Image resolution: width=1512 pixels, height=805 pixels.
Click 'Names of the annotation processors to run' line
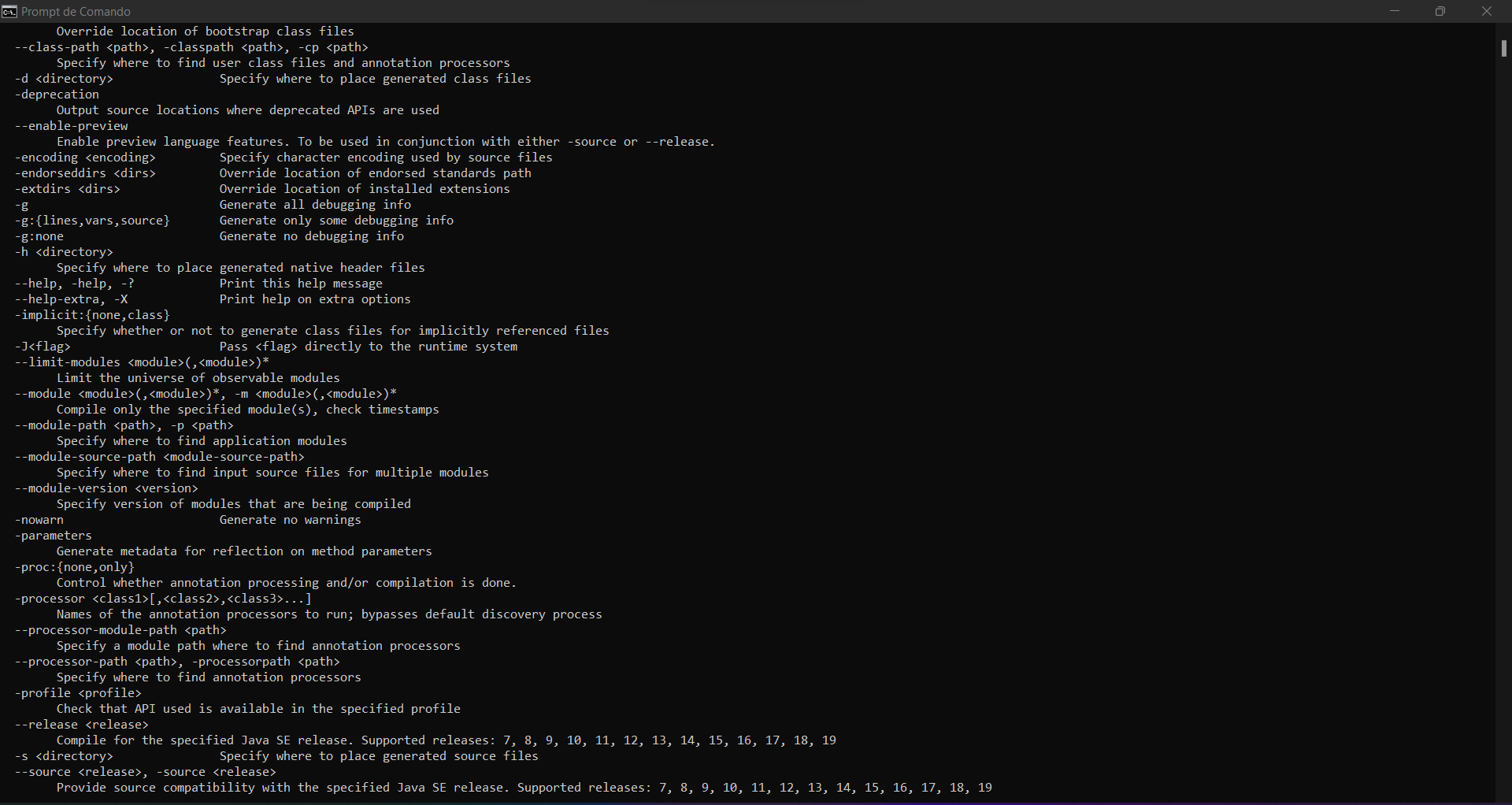[329, 614]
